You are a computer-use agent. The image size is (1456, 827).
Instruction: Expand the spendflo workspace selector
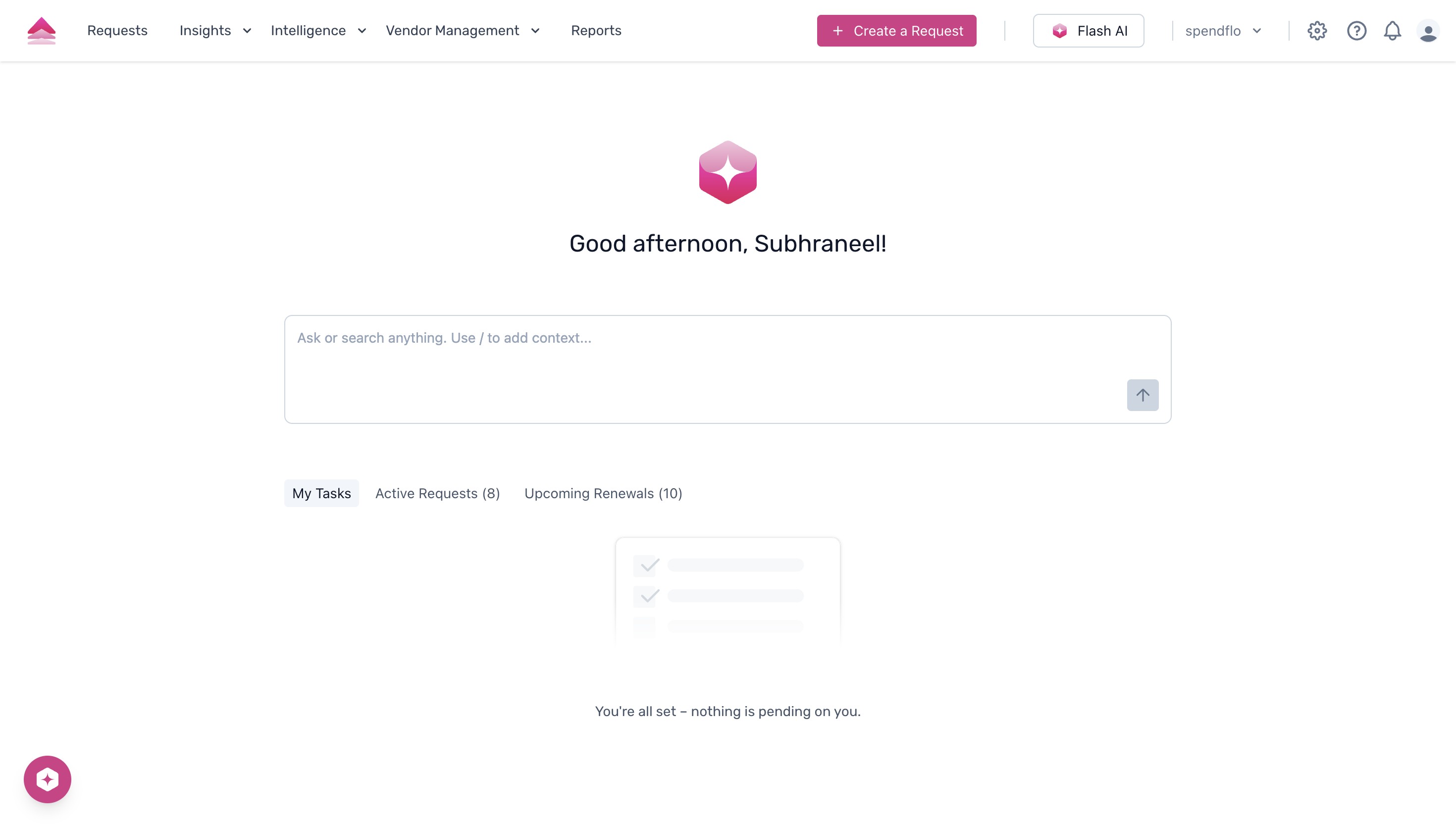coord(1223,31)
